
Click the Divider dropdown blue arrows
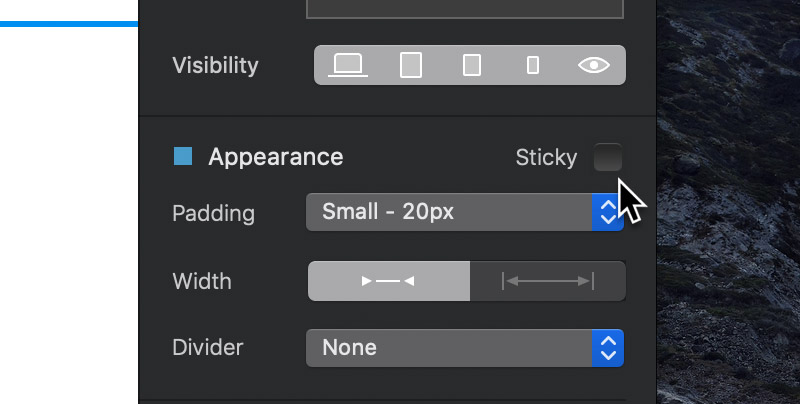click(608, 348)
